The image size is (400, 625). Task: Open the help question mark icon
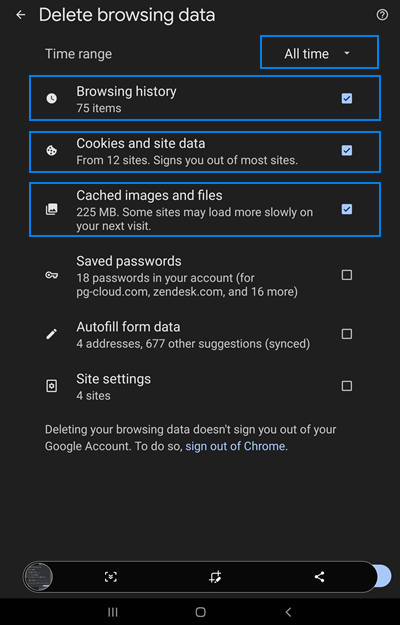click(x=382, y=15)
